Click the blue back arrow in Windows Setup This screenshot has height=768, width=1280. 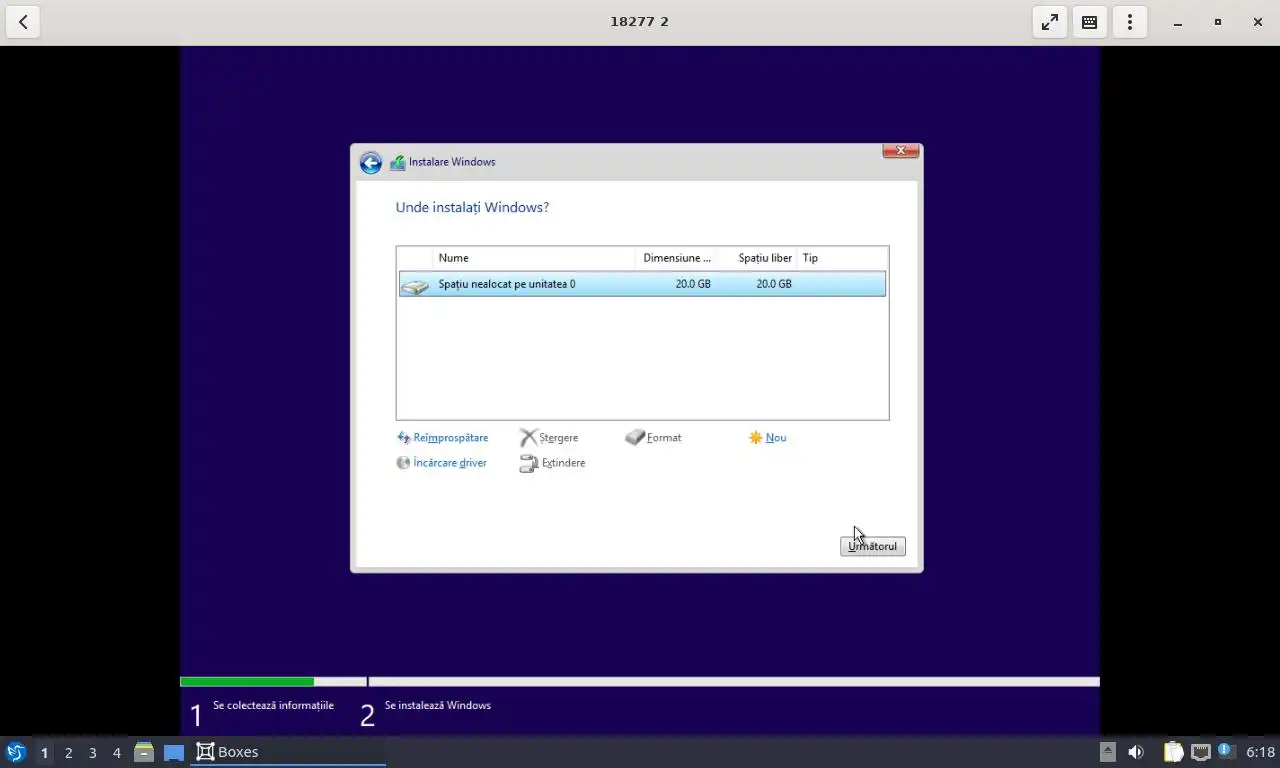371,163
